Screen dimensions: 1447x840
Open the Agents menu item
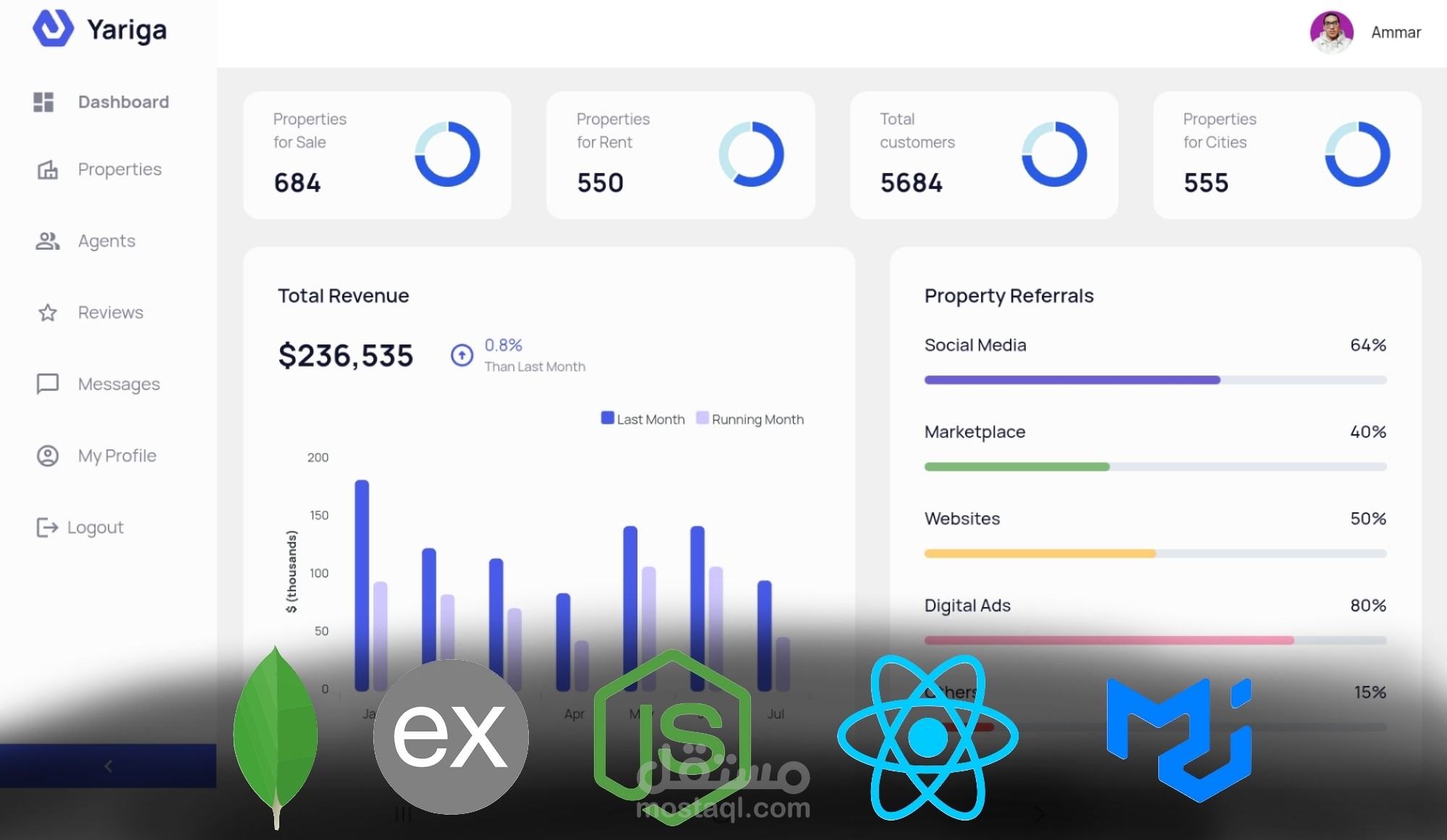[106, 241]
